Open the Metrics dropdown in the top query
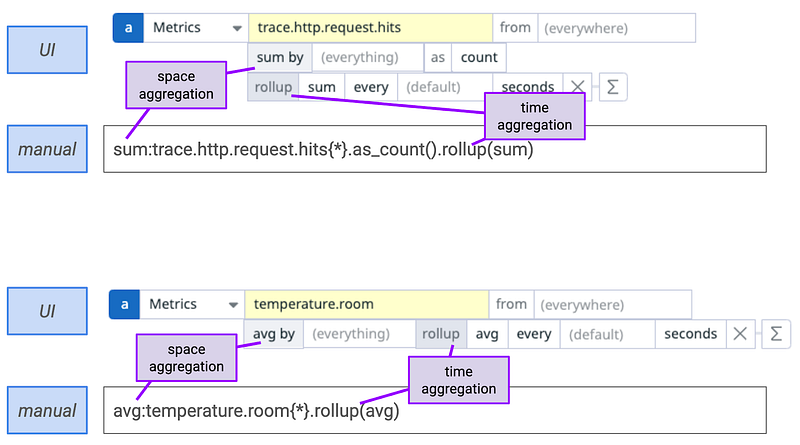Screen dimensions: 800x445 click(x=195, y=28)
